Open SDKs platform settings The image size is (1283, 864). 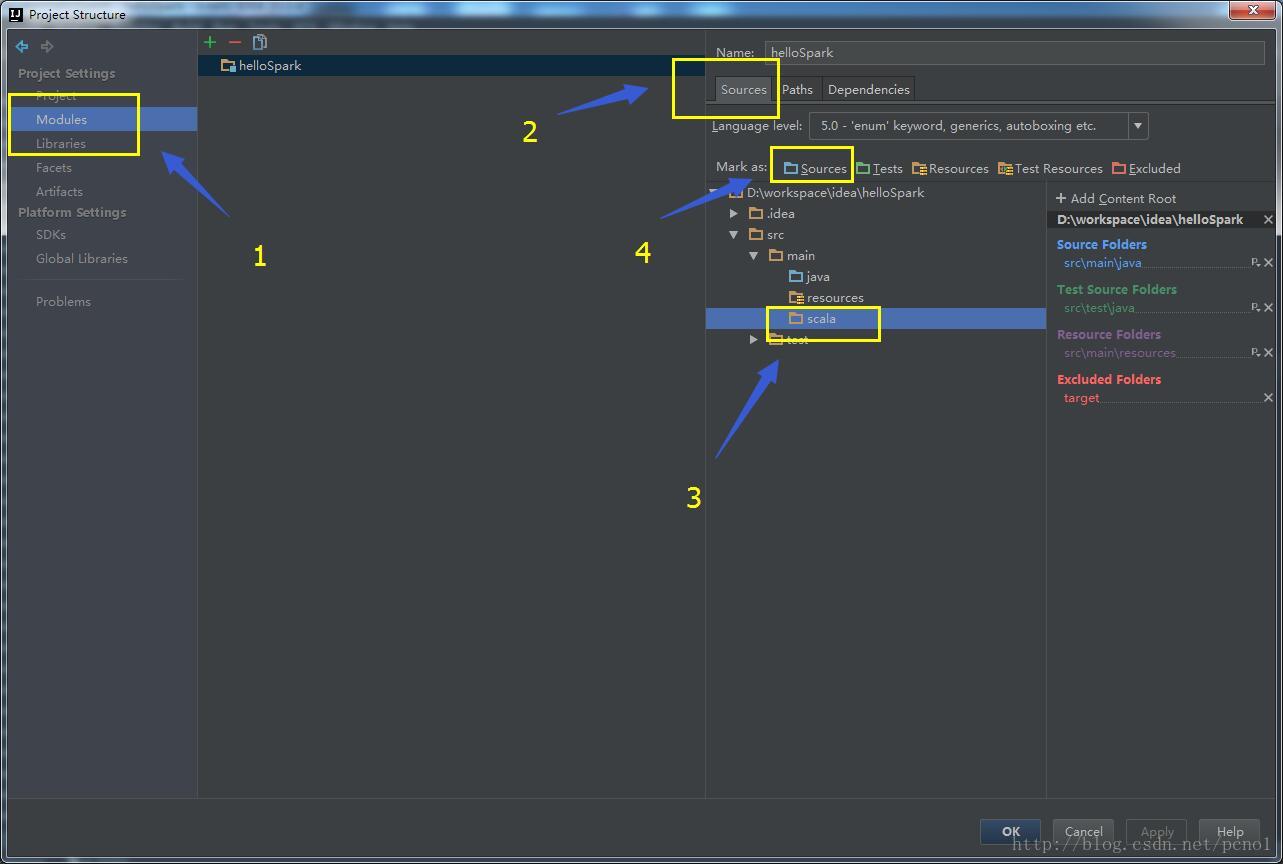(51, 234)
